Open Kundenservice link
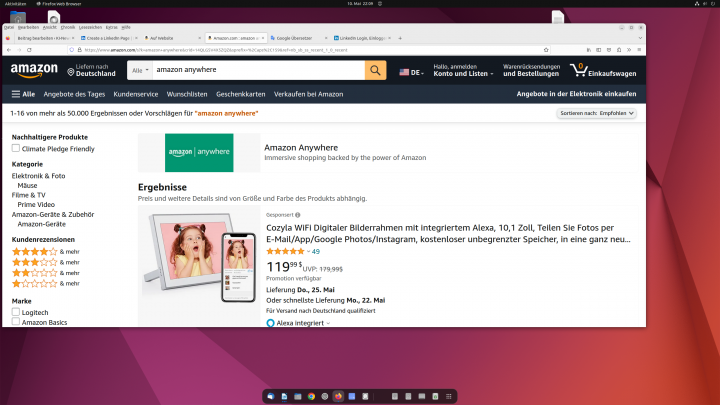The image size is (720, 405). (136, 94)
